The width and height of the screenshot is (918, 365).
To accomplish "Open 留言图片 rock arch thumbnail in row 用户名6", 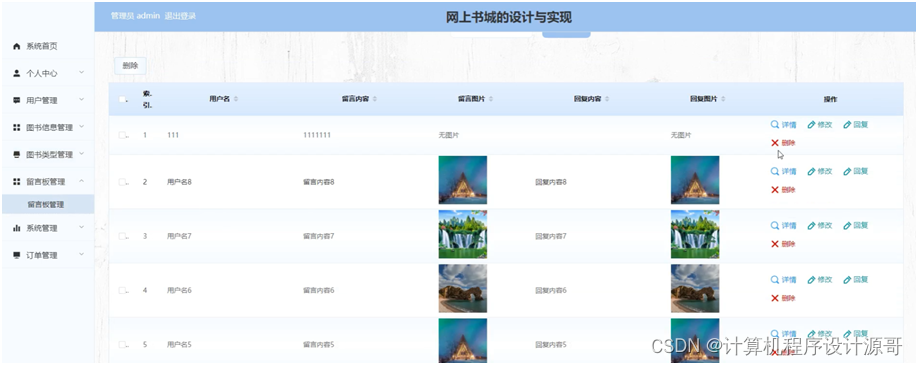I will point(463,288).
